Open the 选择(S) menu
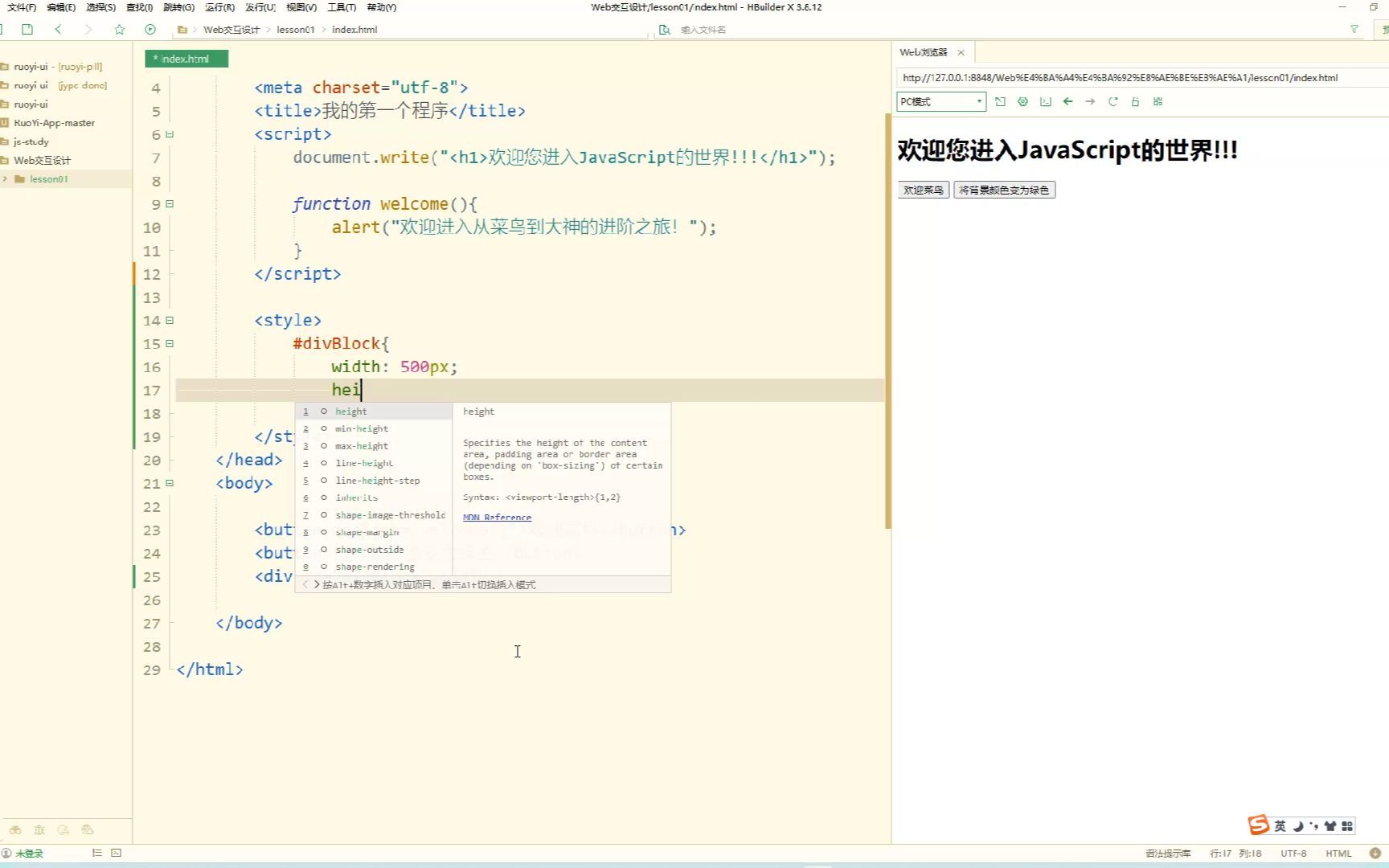Image resolution: width=1389 pixels, height=868 pixels. point(100,7)
